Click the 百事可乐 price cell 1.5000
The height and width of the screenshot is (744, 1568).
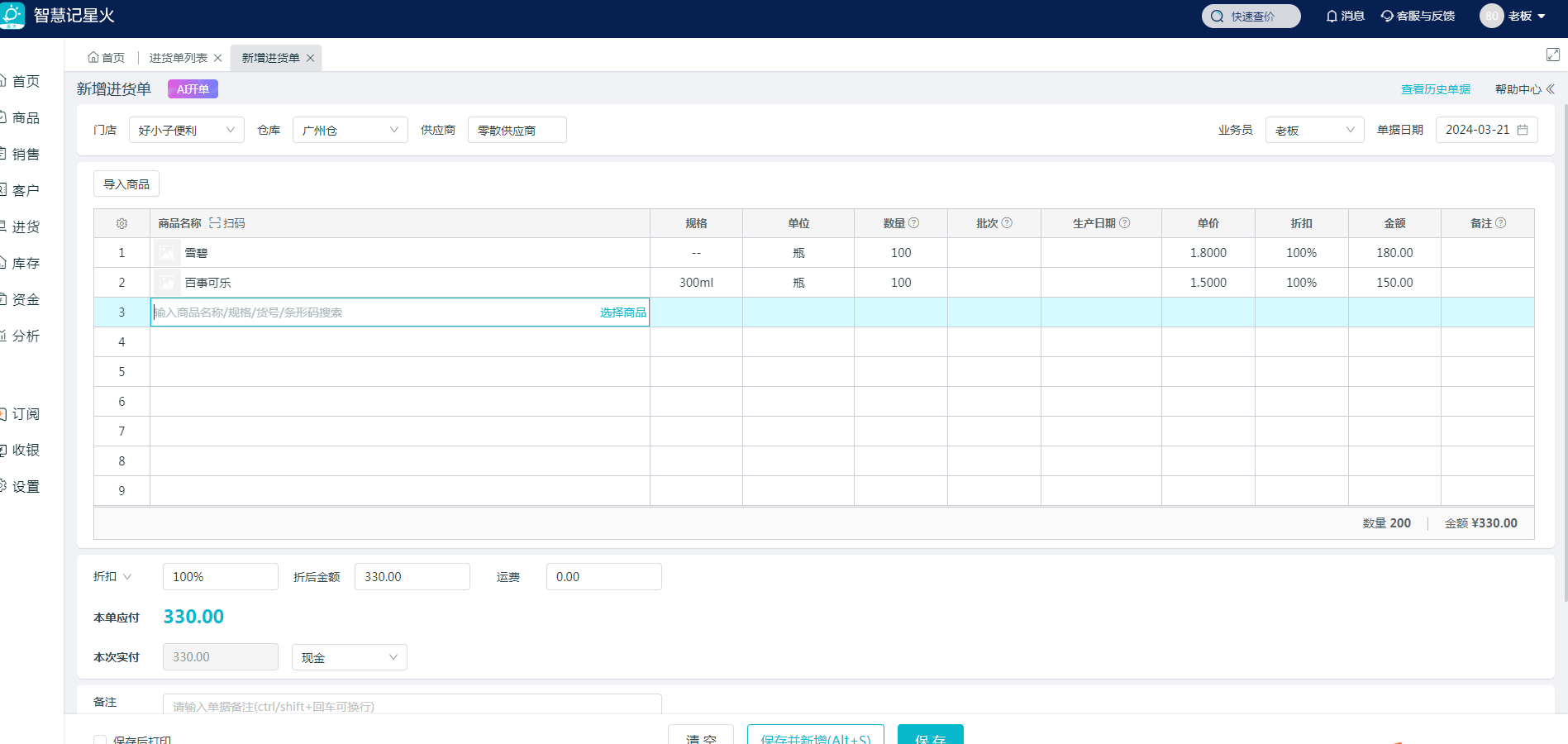pos(1208,283)
